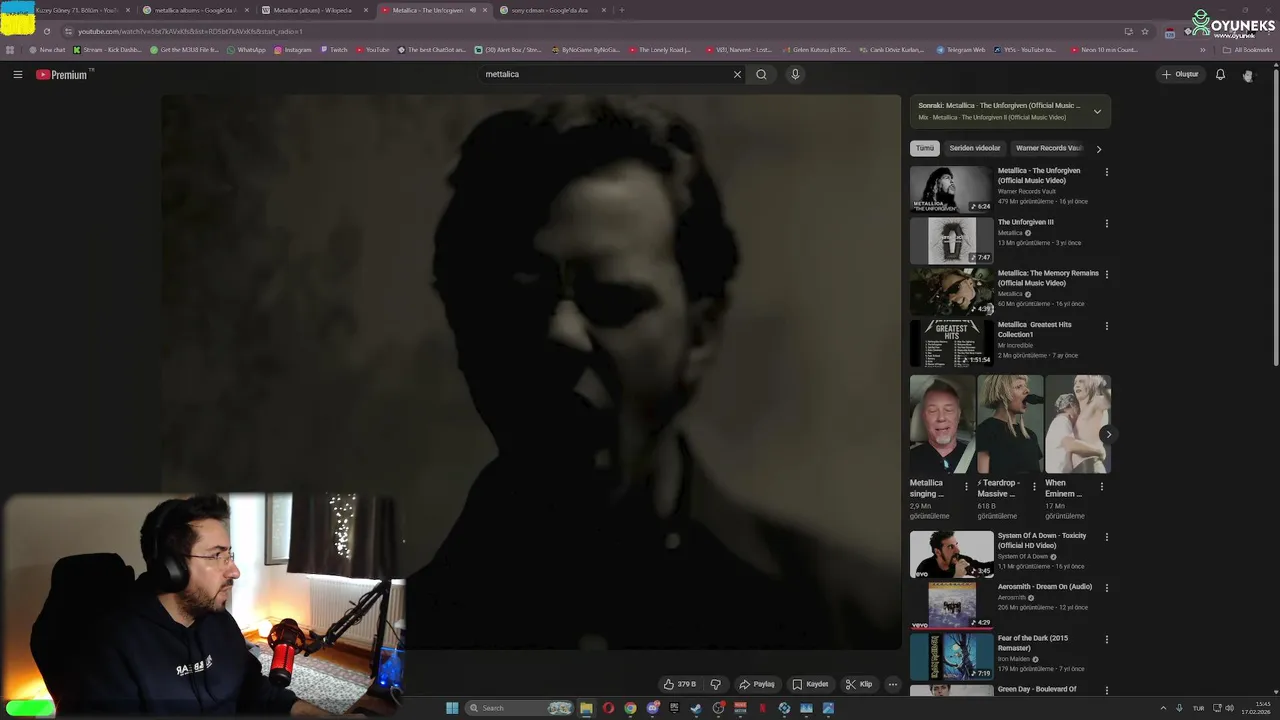Open options for Dream On video
Screen dimensions: 1280x720
tap(1106, 588)
